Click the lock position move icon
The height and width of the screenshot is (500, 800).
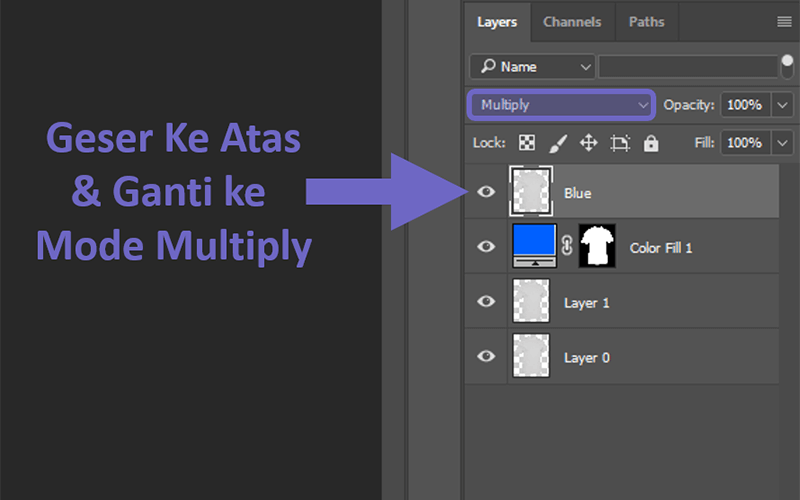pos(588,143)
